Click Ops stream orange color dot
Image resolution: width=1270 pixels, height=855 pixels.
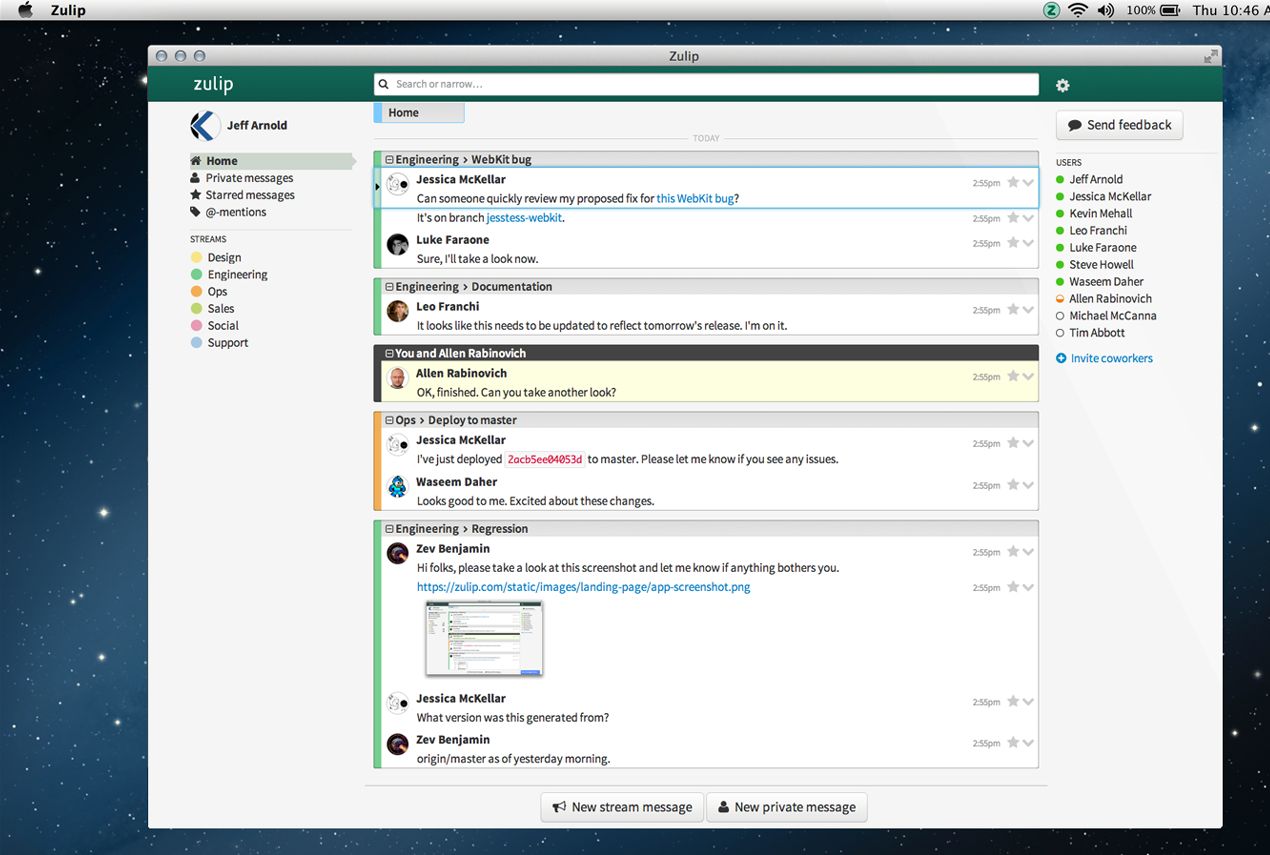coord(196,291)
